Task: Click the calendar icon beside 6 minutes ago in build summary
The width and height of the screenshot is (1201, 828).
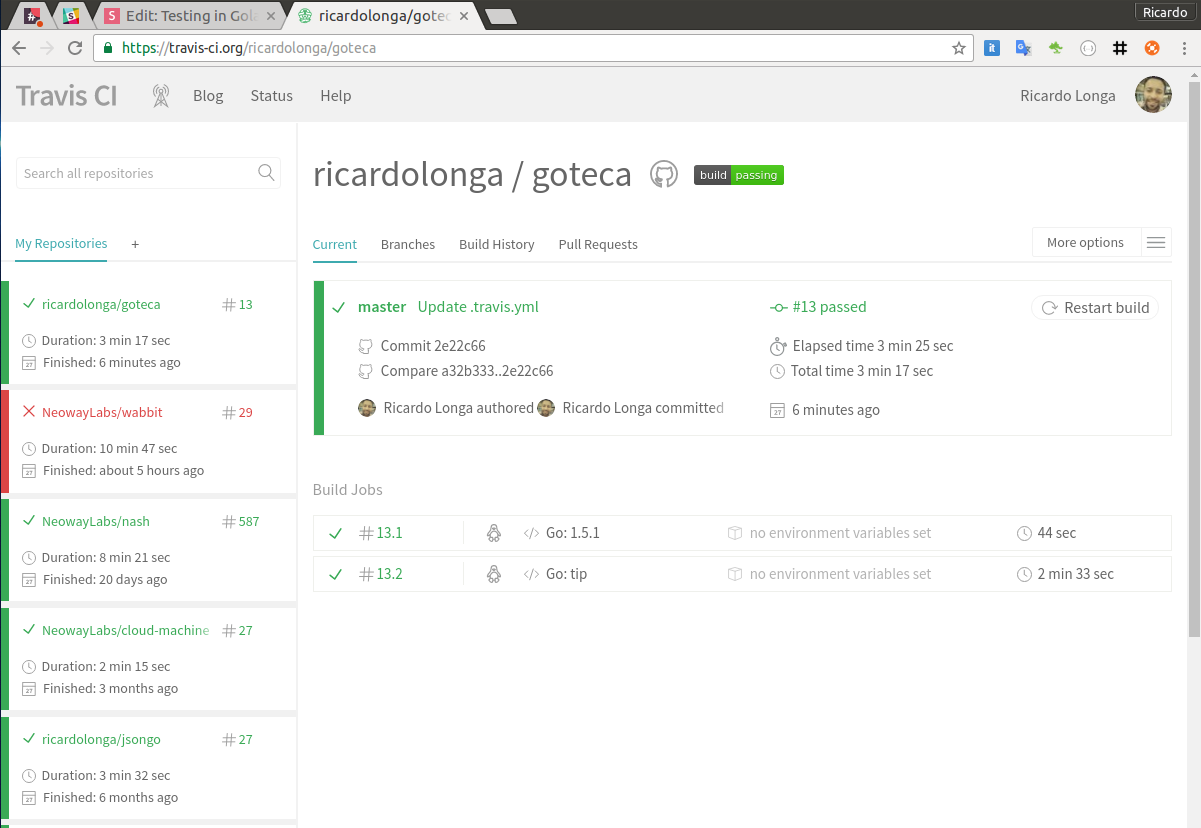Action: coord(777,410)
